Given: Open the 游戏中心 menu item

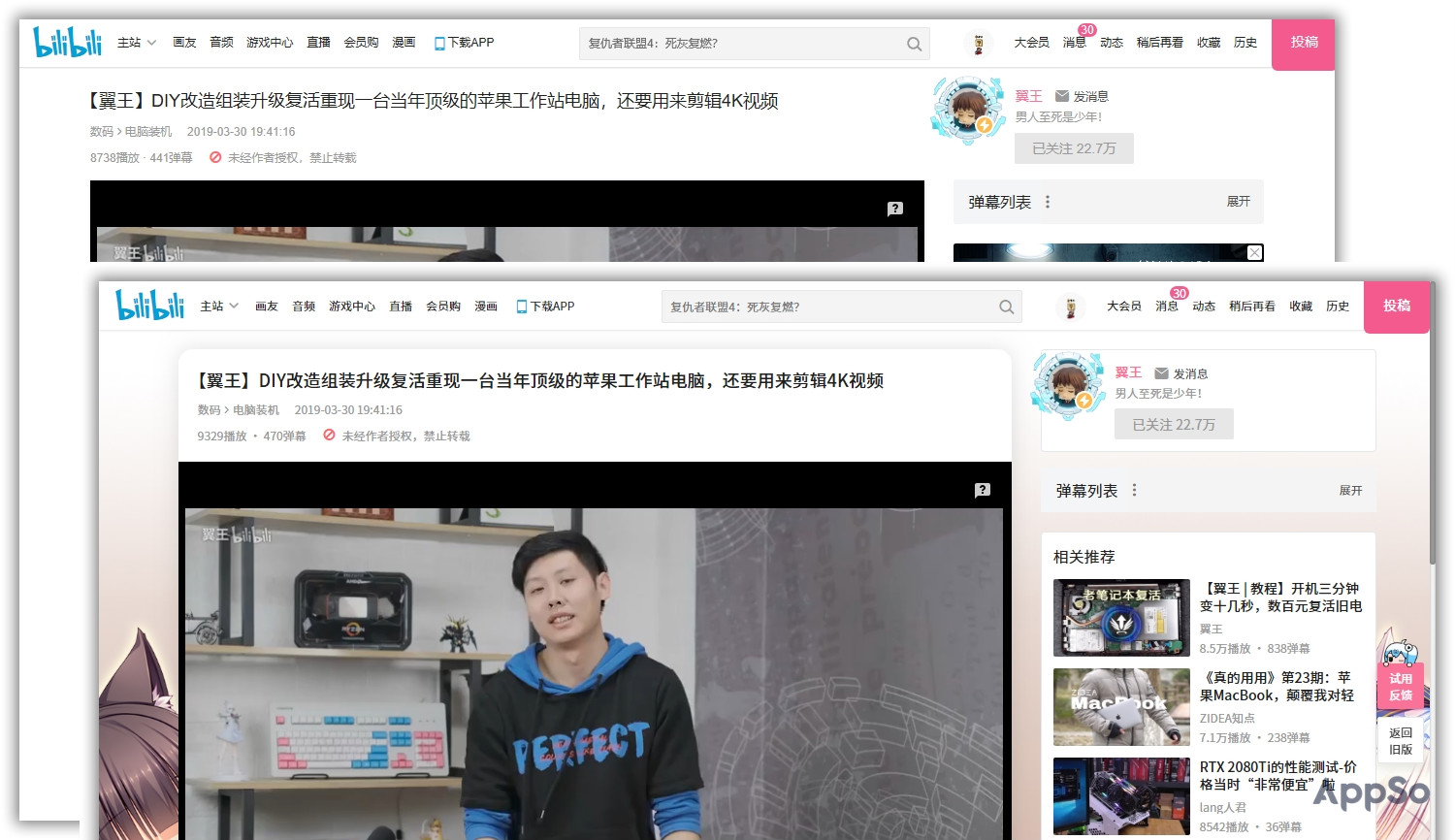Looking at the screenshot, I should [352, 306].
